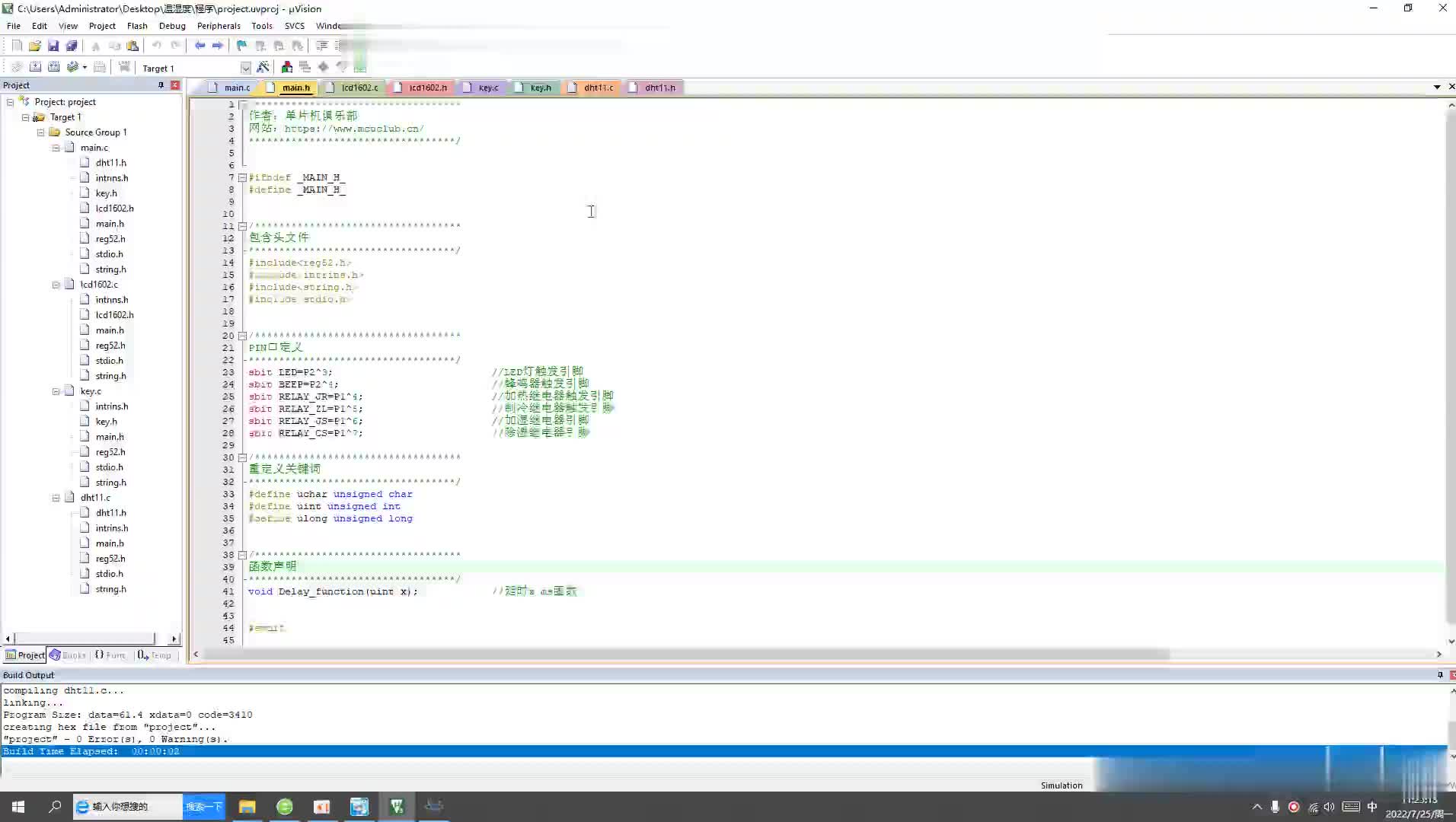Click the Open file folder icon

coord(35,46)
